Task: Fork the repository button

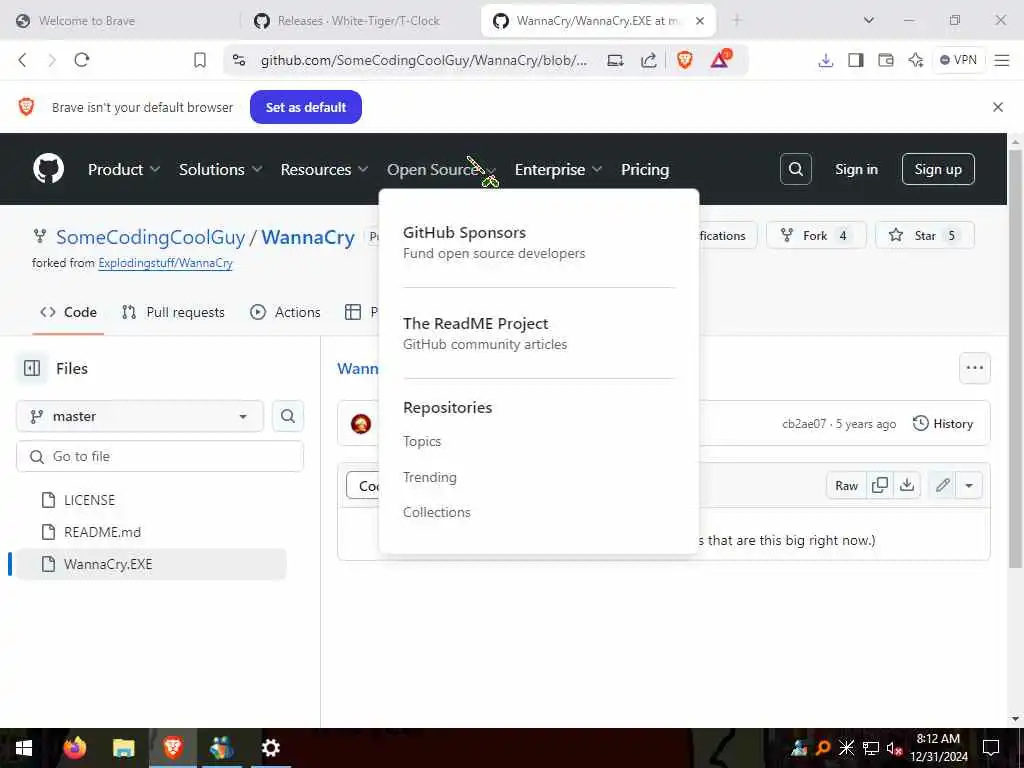Action: tap(816, 236)
